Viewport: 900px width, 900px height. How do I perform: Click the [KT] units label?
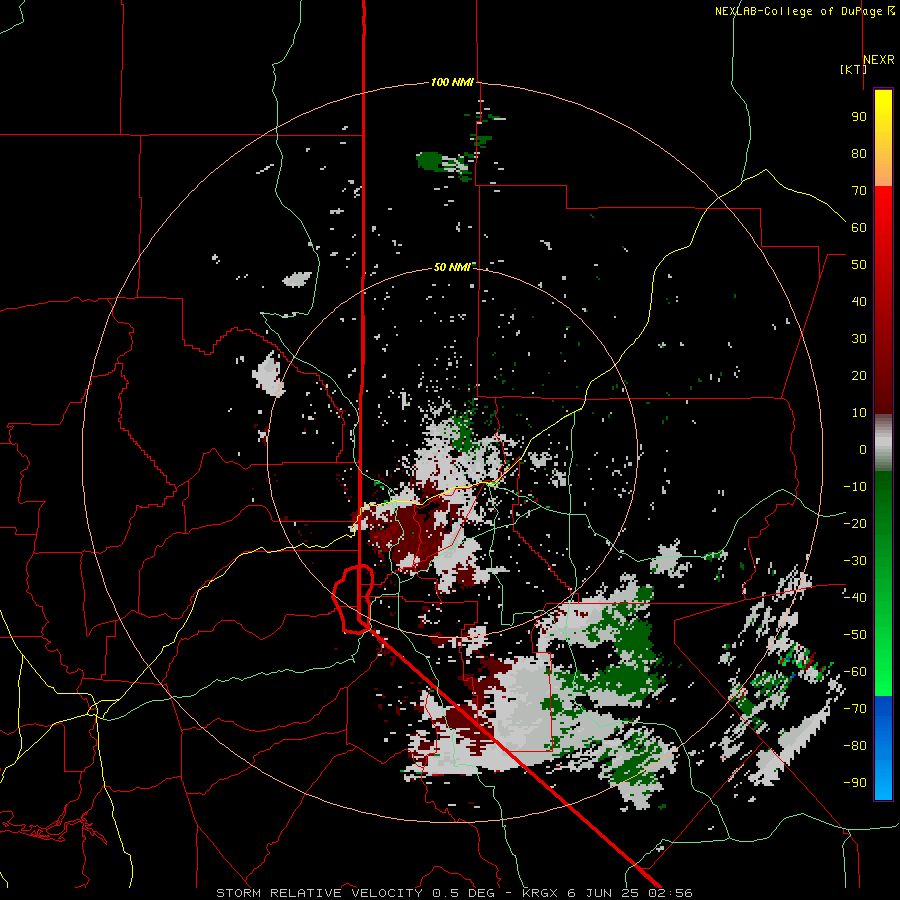click(x=854, y=69)
